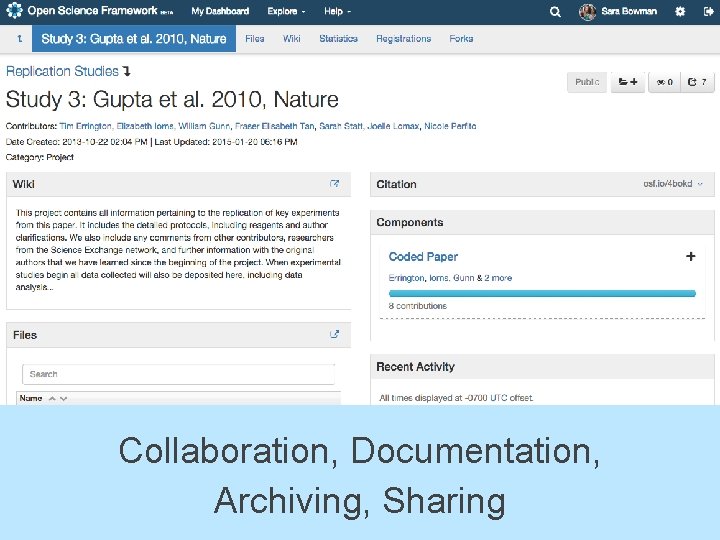Open contributor Joelle Lomax's profile

click(x=393, y=126)
